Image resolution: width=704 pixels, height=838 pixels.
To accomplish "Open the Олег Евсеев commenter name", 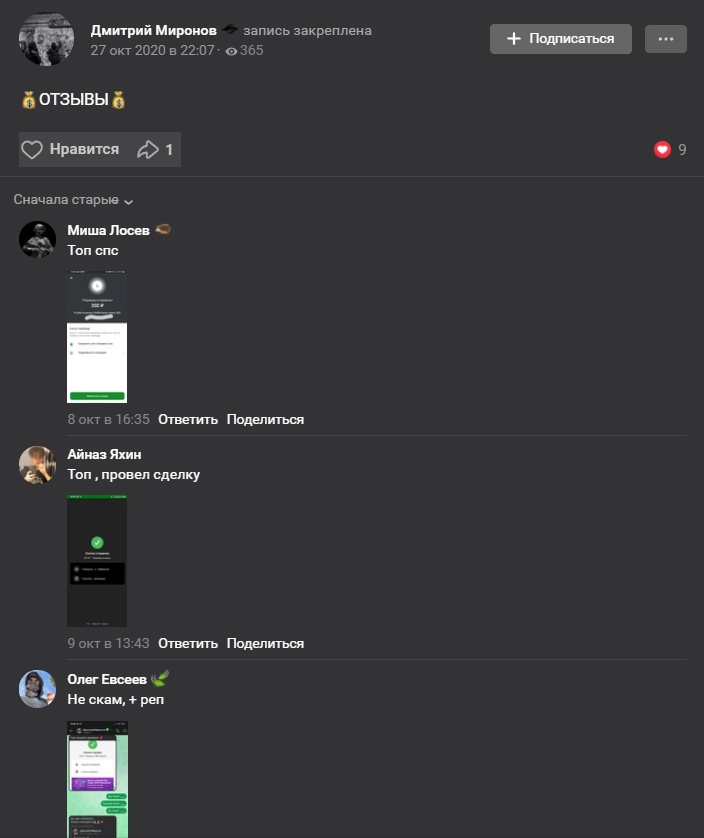I will tap(107, 679).
